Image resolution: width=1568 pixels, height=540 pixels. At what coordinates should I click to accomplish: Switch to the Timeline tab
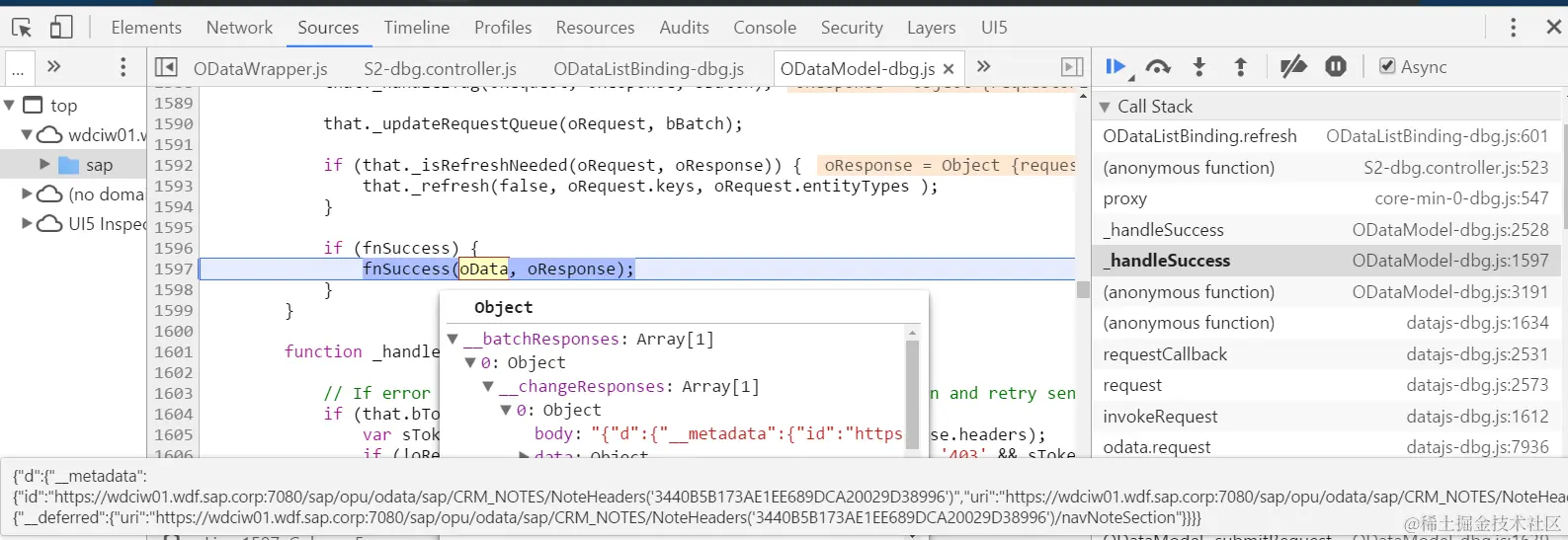(417, 28)
